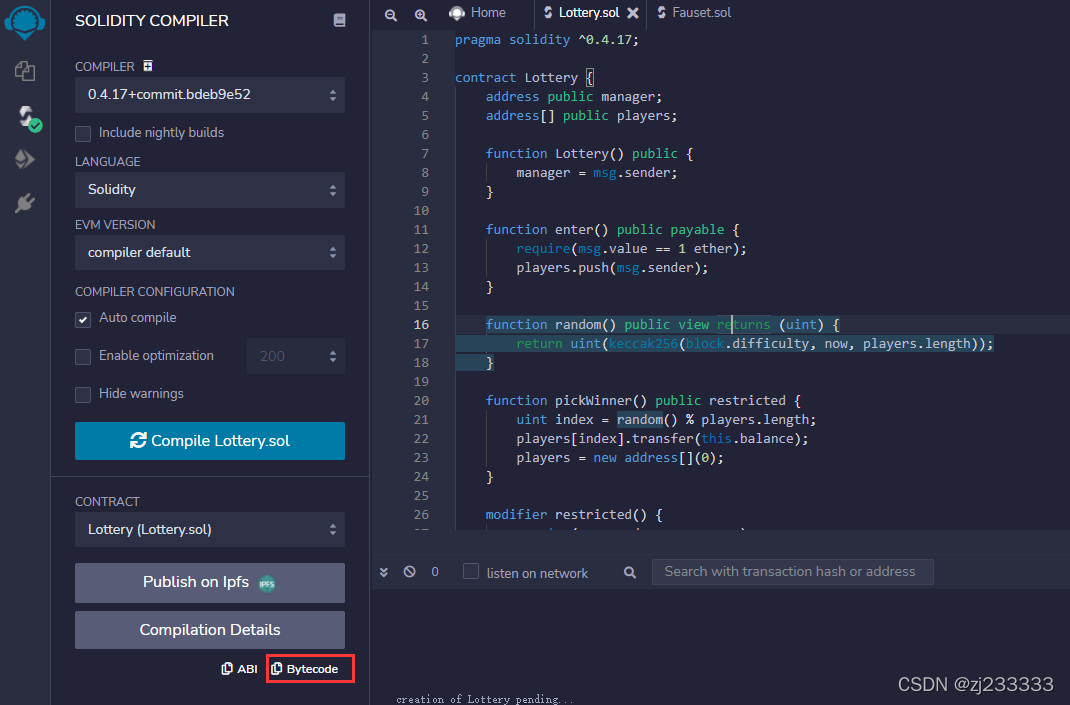Clear the terminal console icon
1070x705 pixels.
click(x=409, y=571)
